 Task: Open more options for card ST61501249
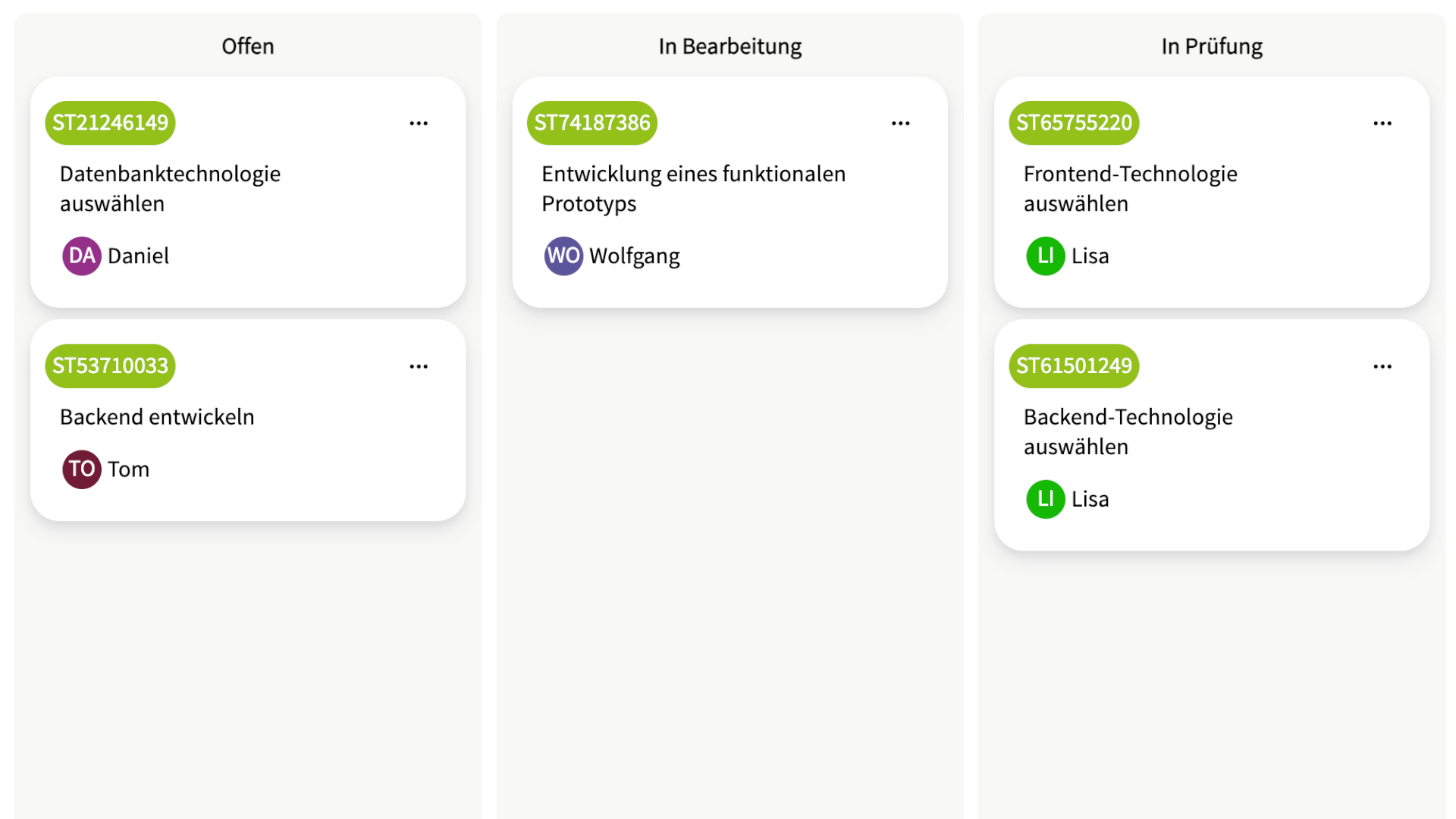tap(1382, 366)
